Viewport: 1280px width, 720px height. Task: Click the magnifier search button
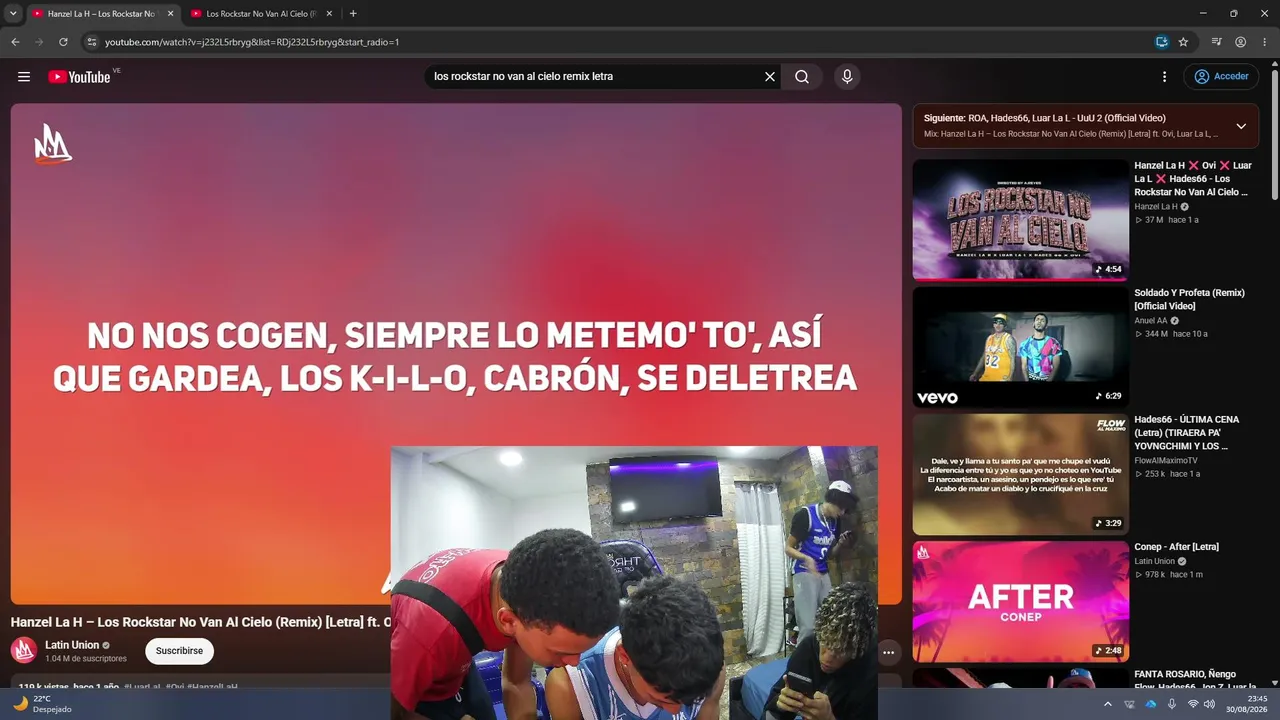pyautogui.click(x=802, y=77)
